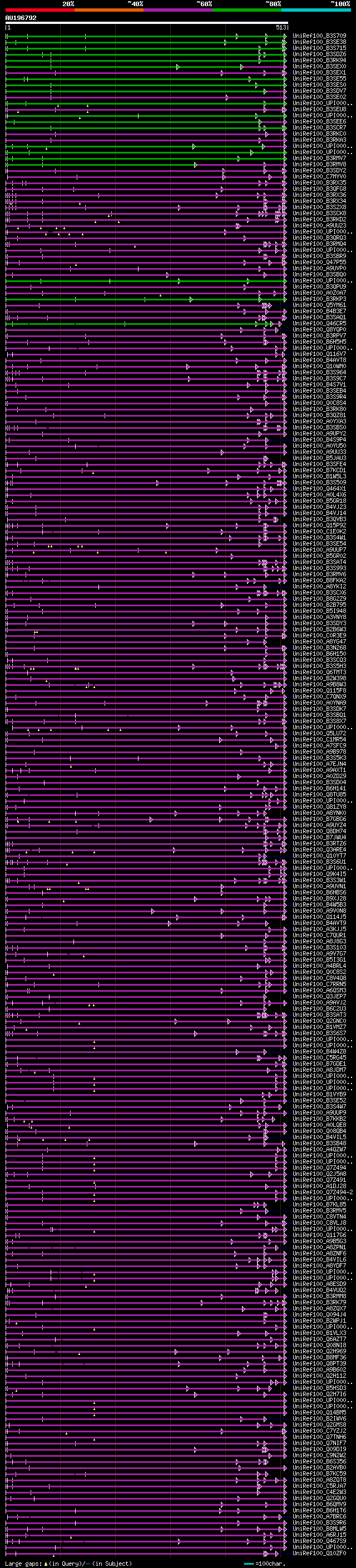The width and height of the screenshot is (356, 1568).
Task: Click hit UniRef100_B3SCR7
Action: pos(319,128)
